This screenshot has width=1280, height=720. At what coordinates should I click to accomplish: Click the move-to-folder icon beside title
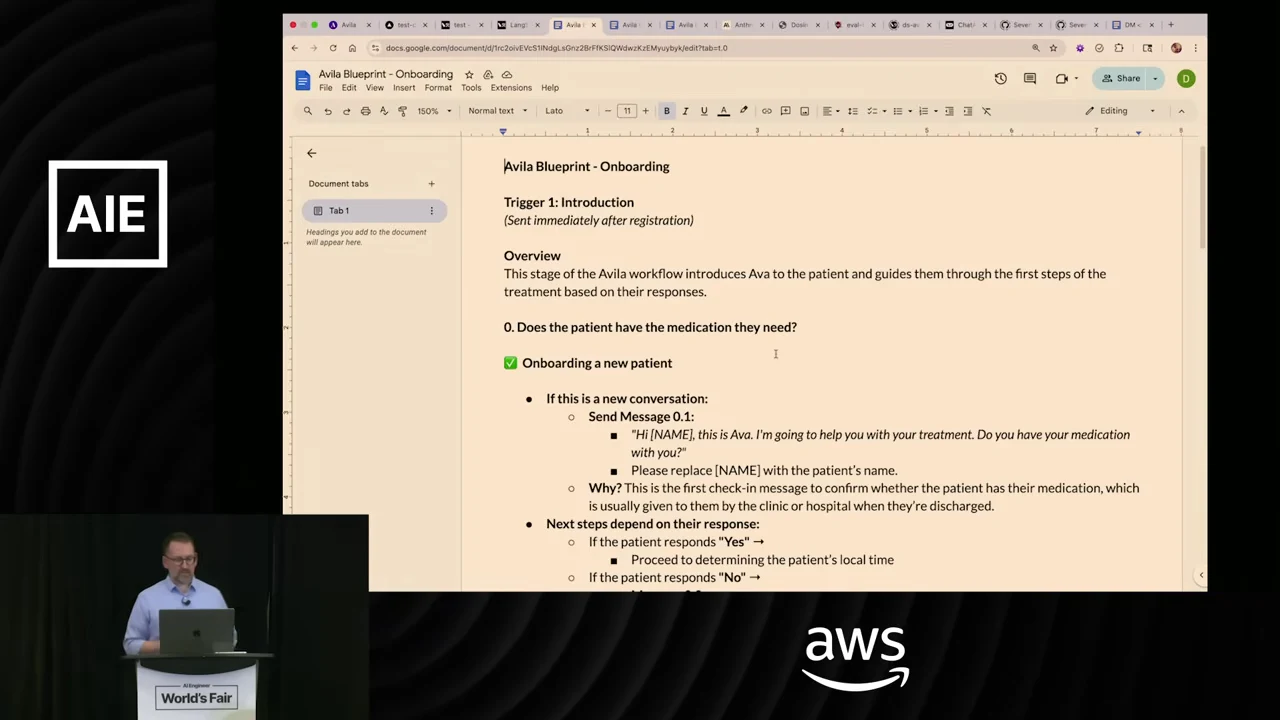coord(488,74)
